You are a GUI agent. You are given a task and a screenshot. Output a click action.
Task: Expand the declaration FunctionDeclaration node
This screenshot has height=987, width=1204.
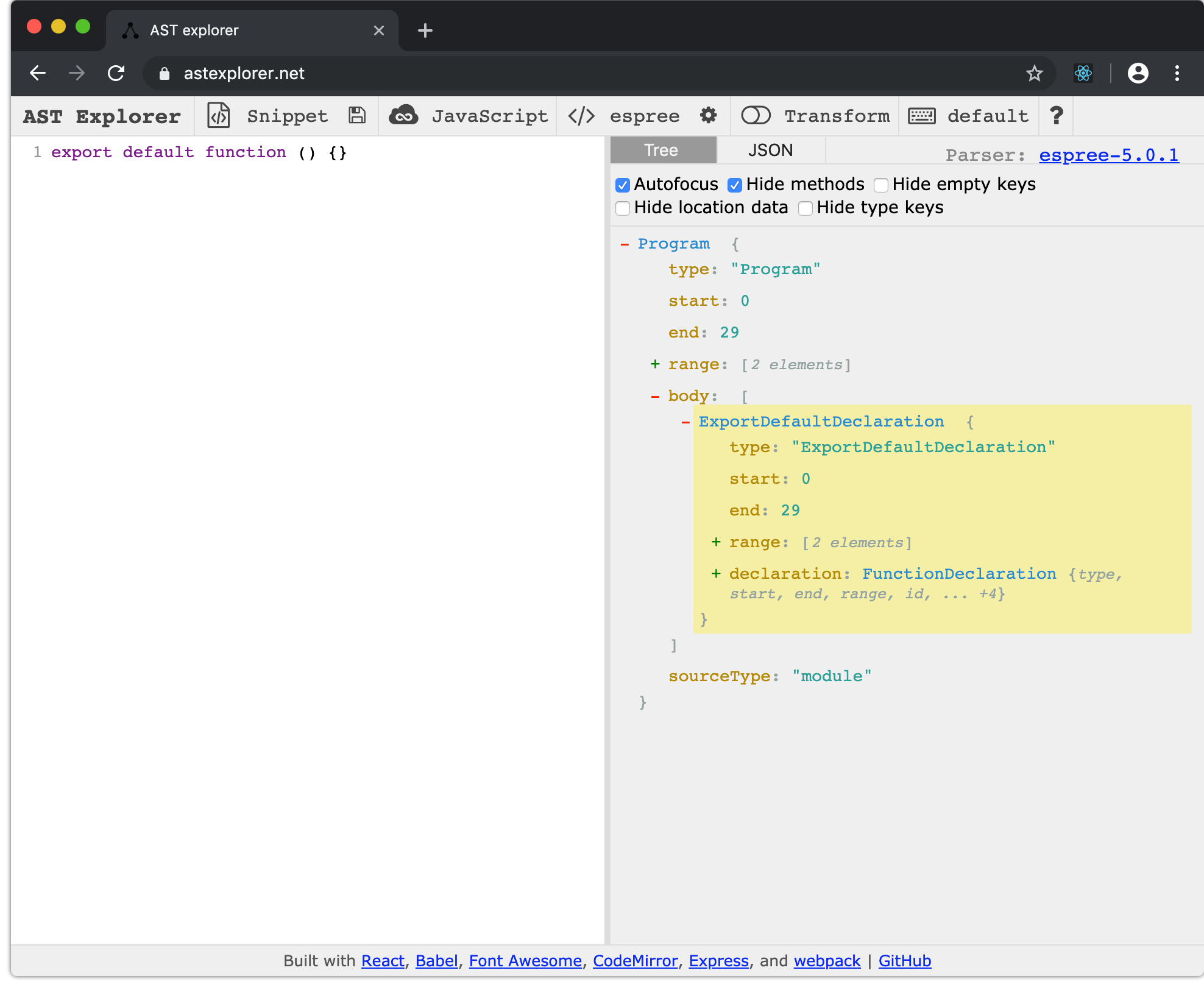718,573
